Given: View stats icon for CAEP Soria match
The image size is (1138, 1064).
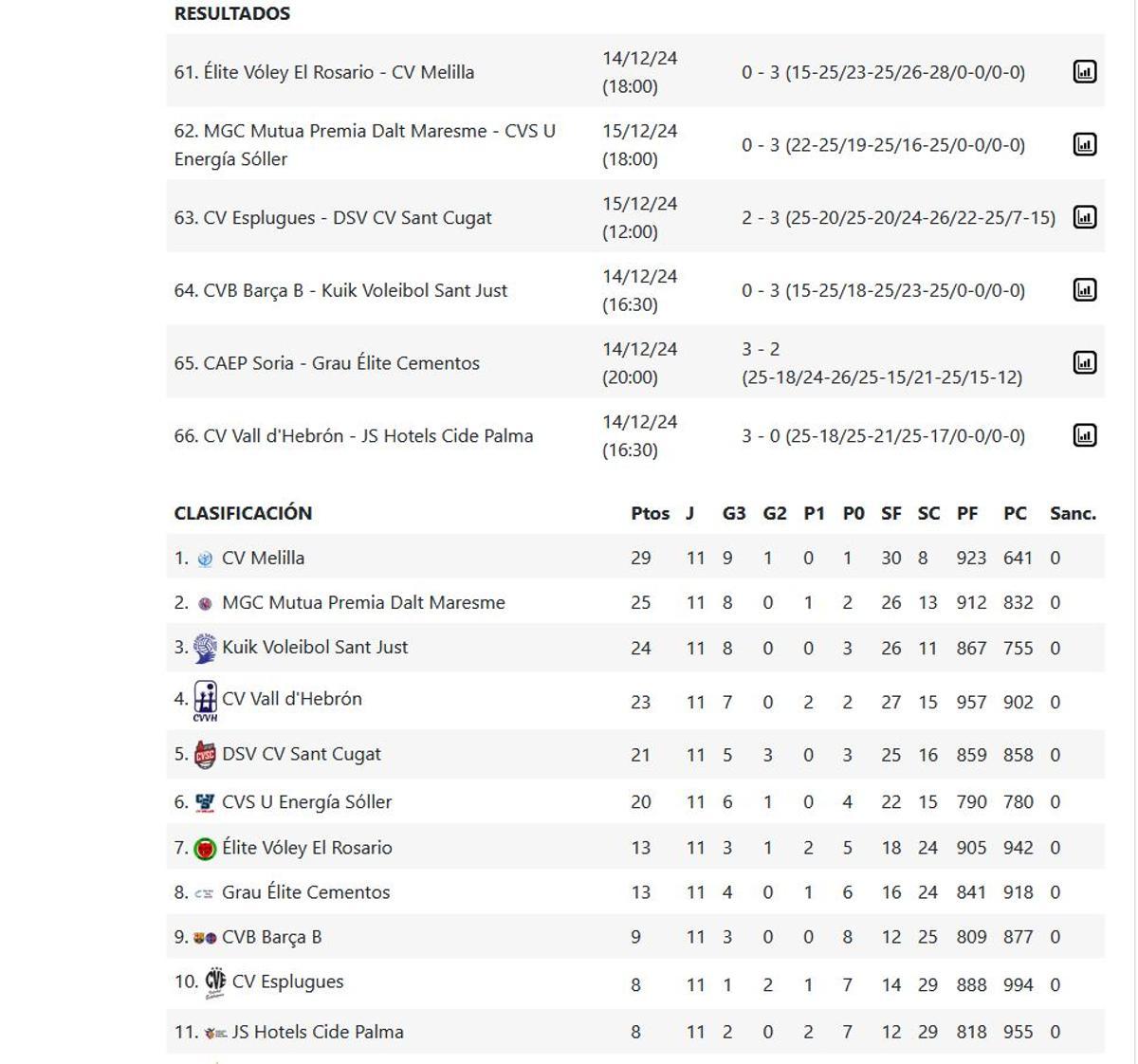Looking at the screenshot, I should [x=1084, y=362].
